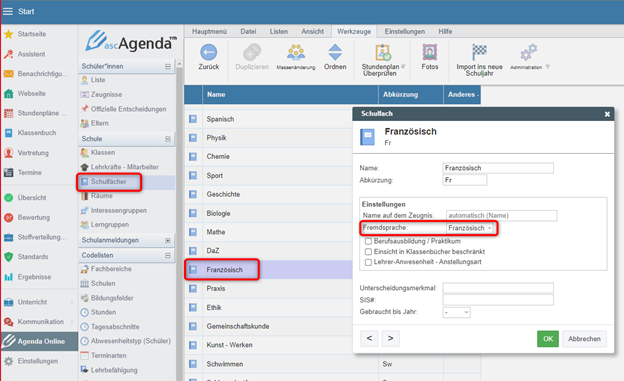Collapse the Schule section
Image resolution: width=624 pixels, height=381 pixels.
pos(168,139)
